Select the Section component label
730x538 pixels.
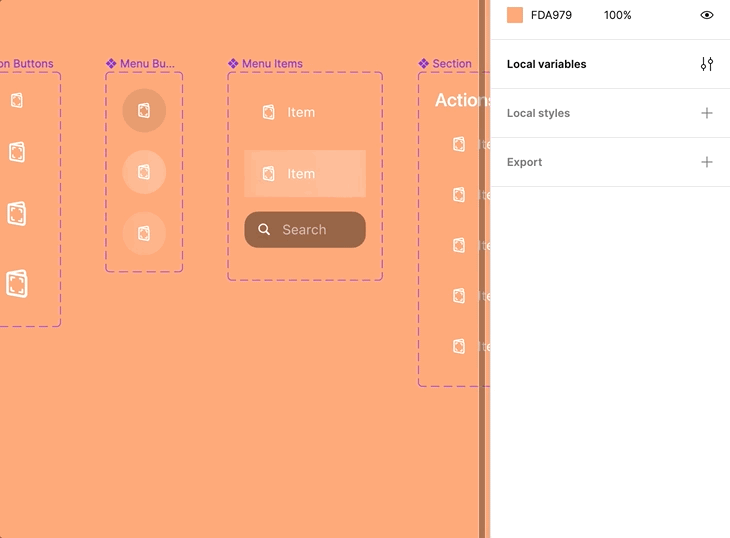pos(451,63)
